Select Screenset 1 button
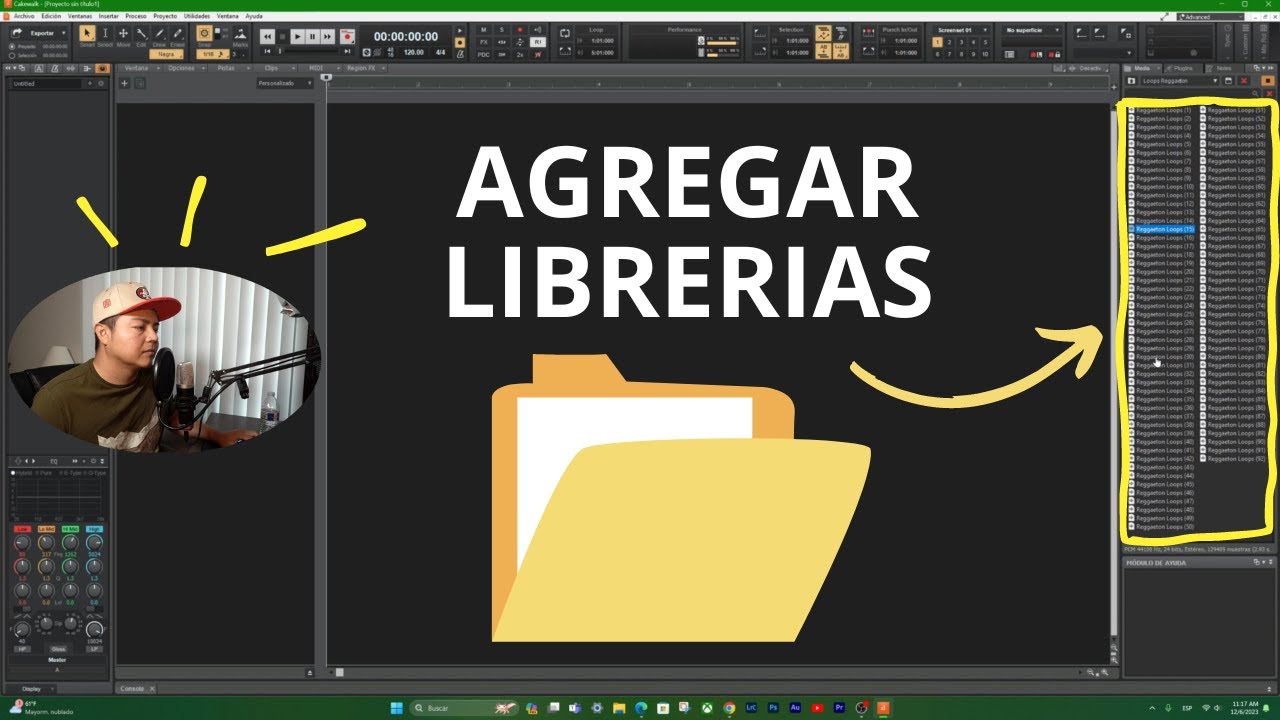Image resolution: width=1280 pixels, height=720 pixels. click(938, 42)
